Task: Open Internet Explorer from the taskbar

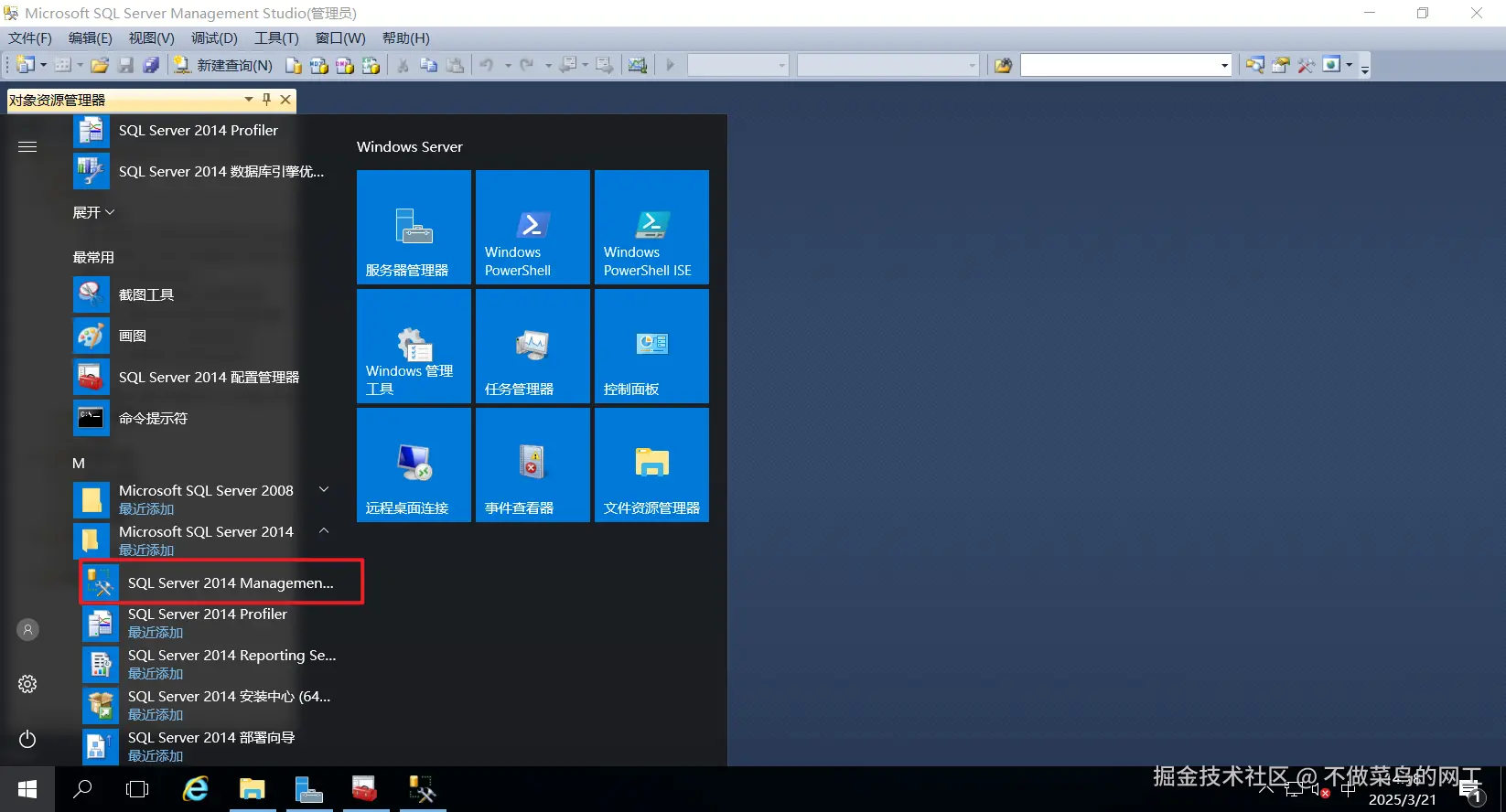Action: pyautogui.click(x=196, y=789)
